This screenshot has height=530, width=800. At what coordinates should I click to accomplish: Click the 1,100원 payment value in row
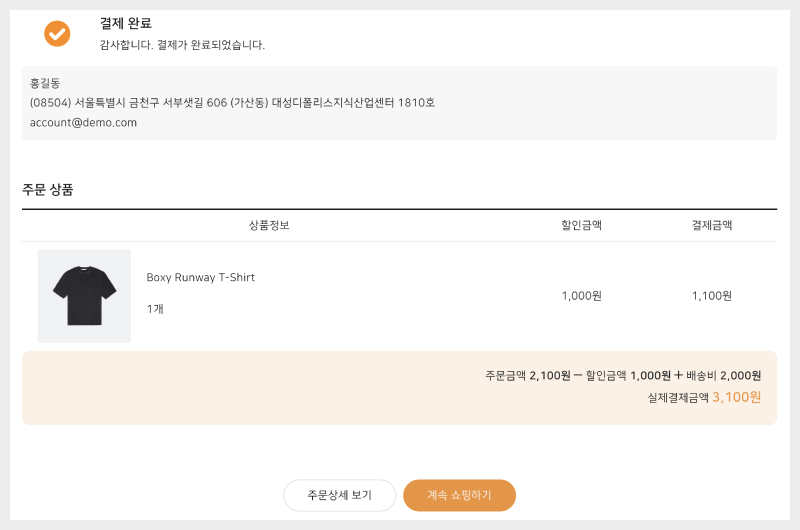pos(711,295)
